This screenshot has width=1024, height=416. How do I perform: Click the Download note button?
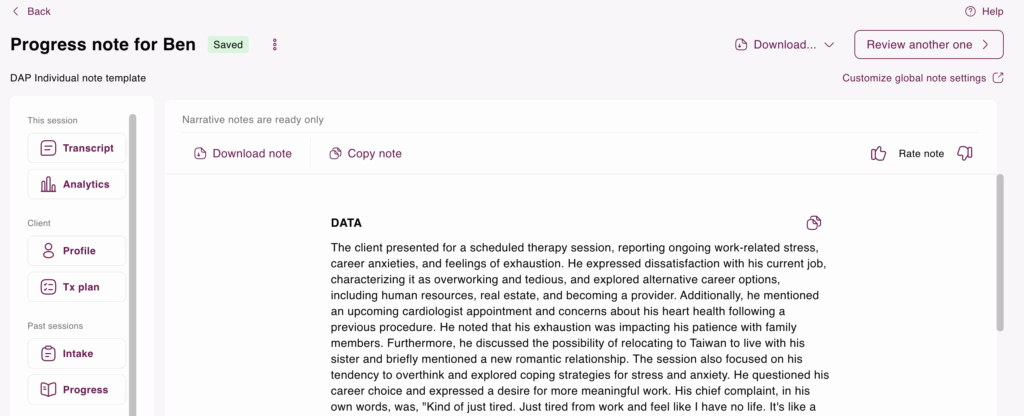coord(243,153)
